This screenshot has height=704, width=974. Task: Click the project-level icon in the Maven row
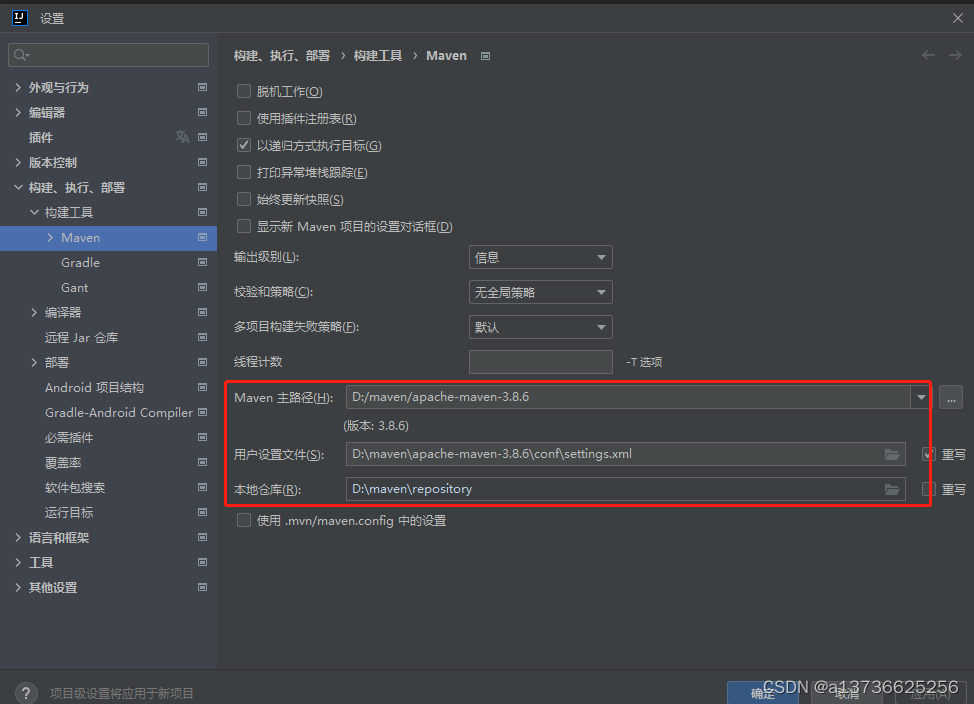[x=203, y=237]
